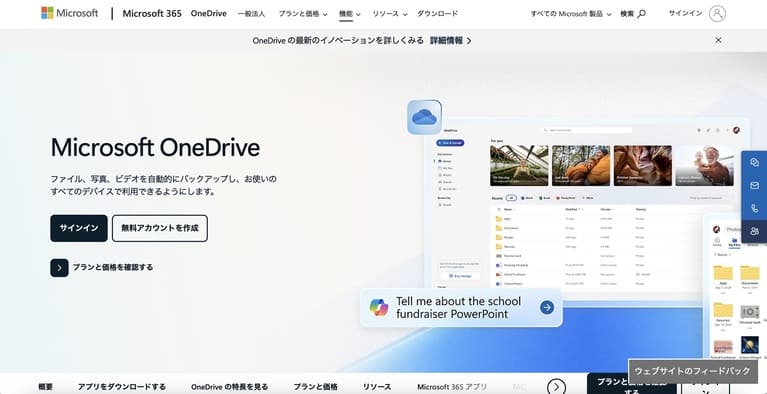Click the account avatar icon
Screen dimensions: 767x394
click(x=717, y=13)
